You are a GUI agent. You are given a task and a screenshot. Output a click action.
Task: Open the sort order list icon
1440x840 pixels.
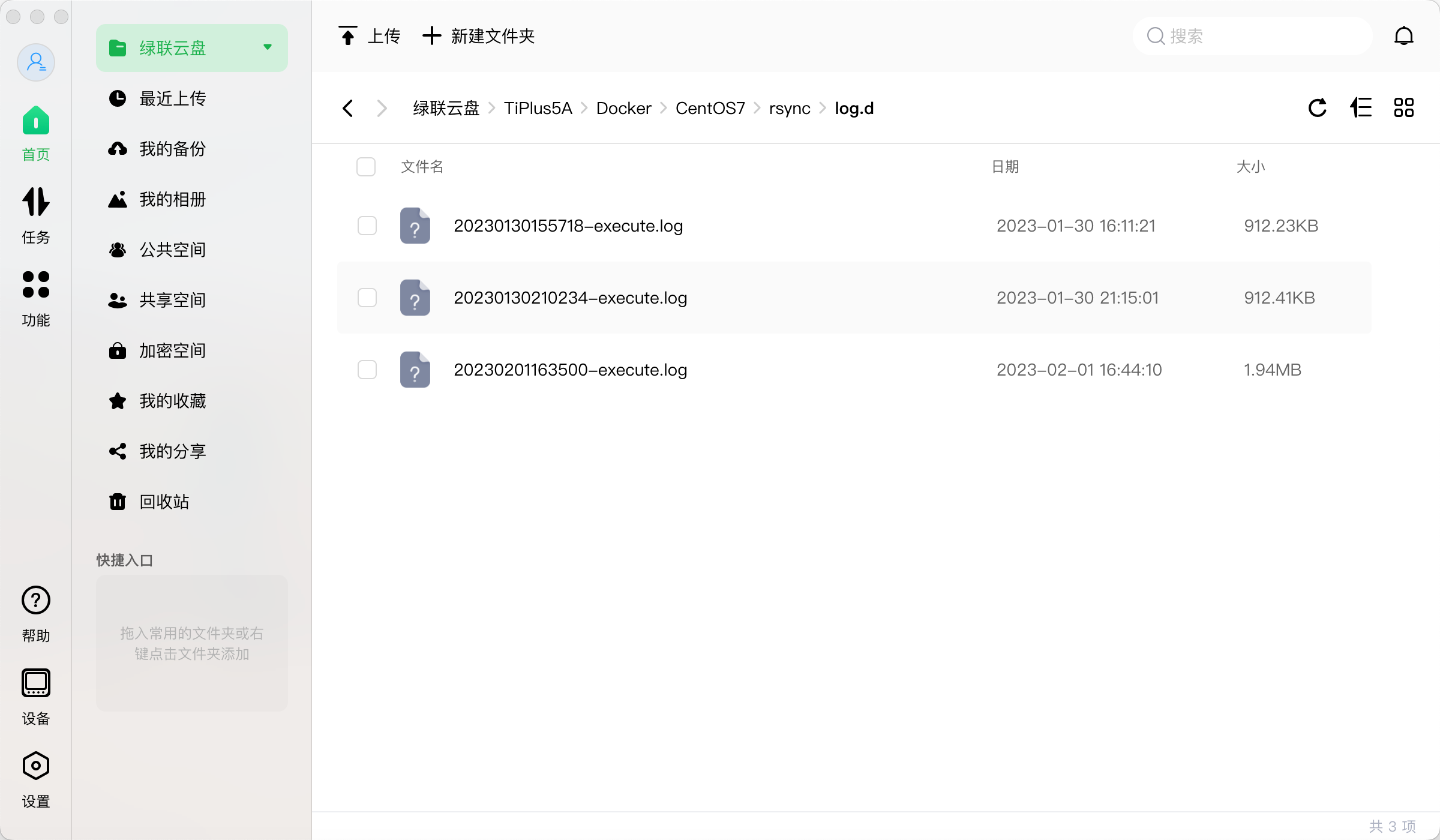1361,108
